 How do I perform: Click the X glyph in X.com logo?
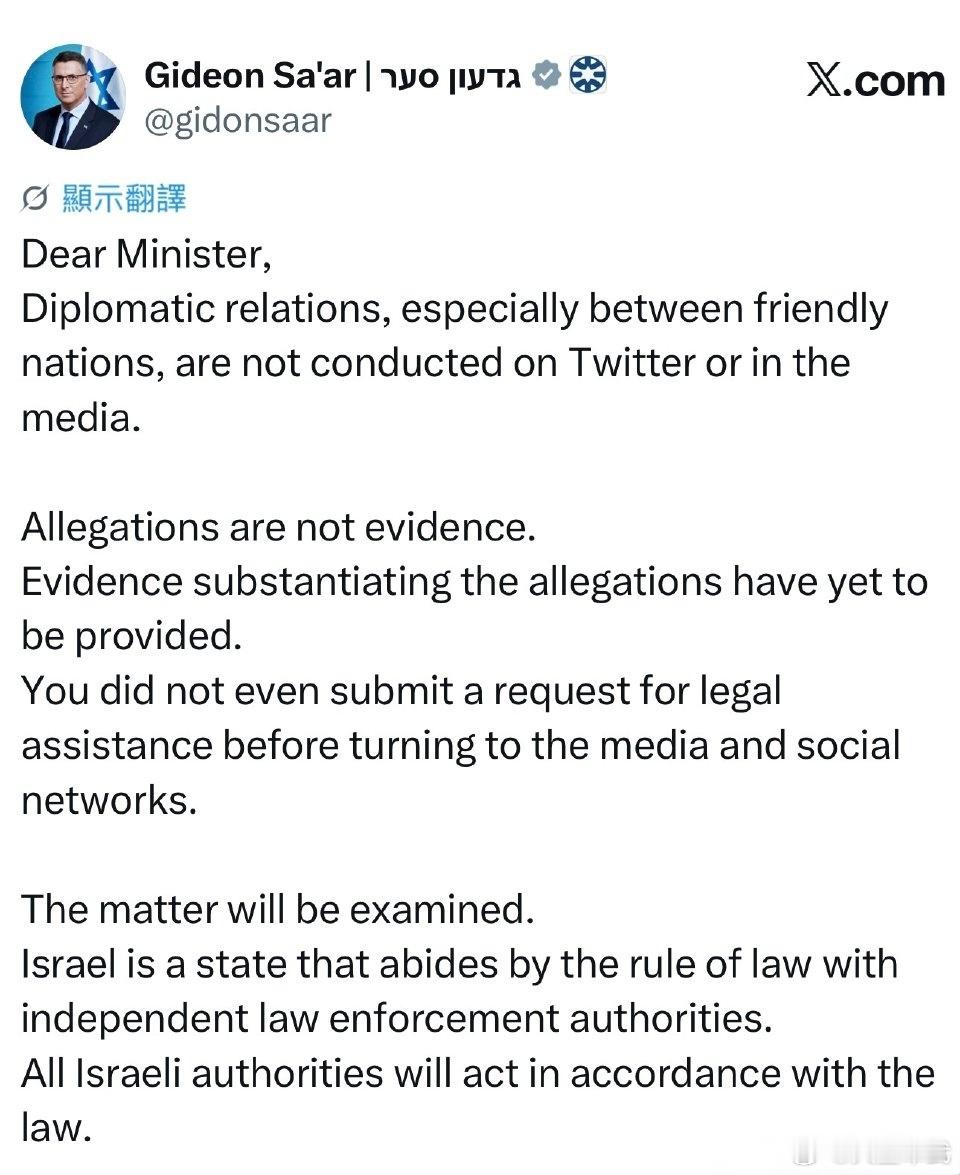(x=824, y=80)
